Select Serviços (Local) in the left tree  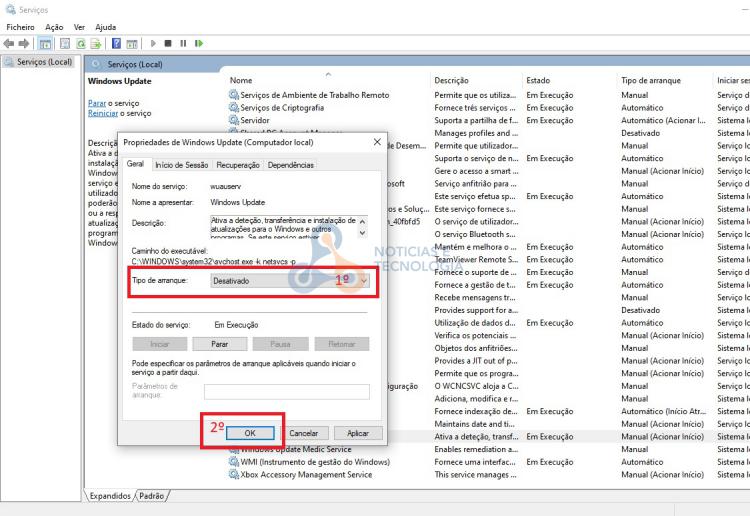point(44,62)
